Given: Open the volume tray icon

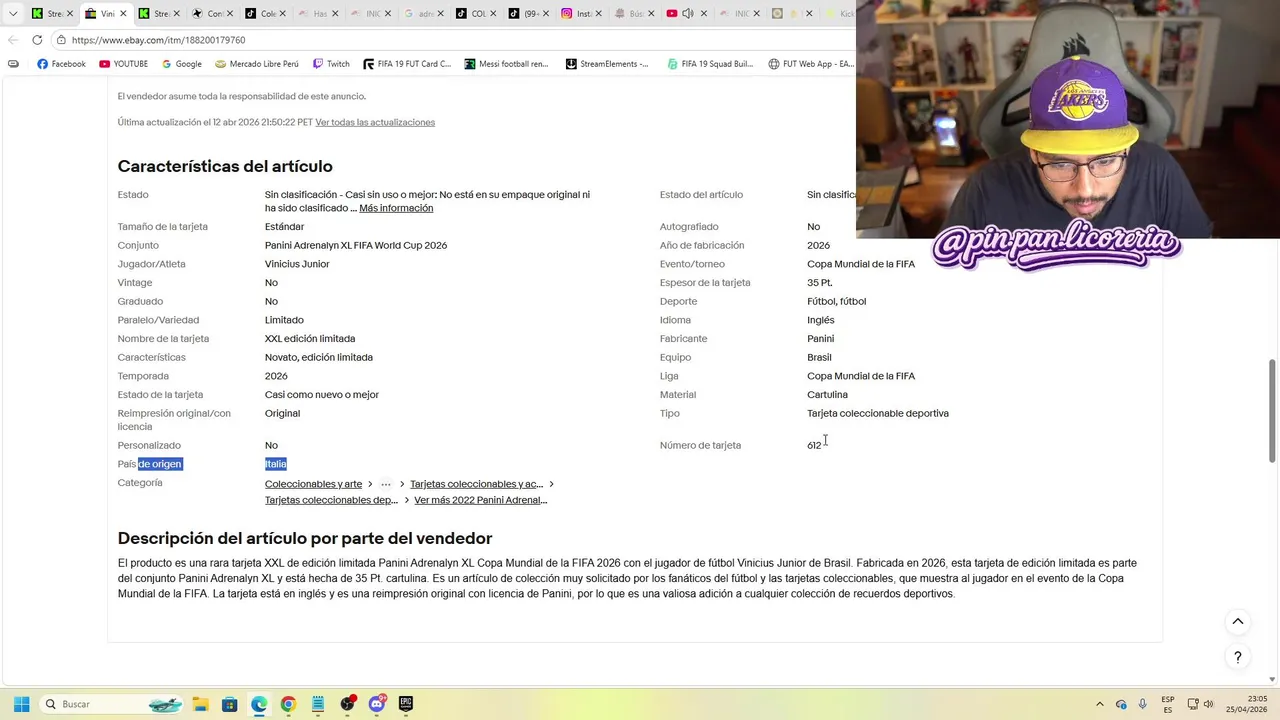Looking at the screenshot, I should (1209, 704).
